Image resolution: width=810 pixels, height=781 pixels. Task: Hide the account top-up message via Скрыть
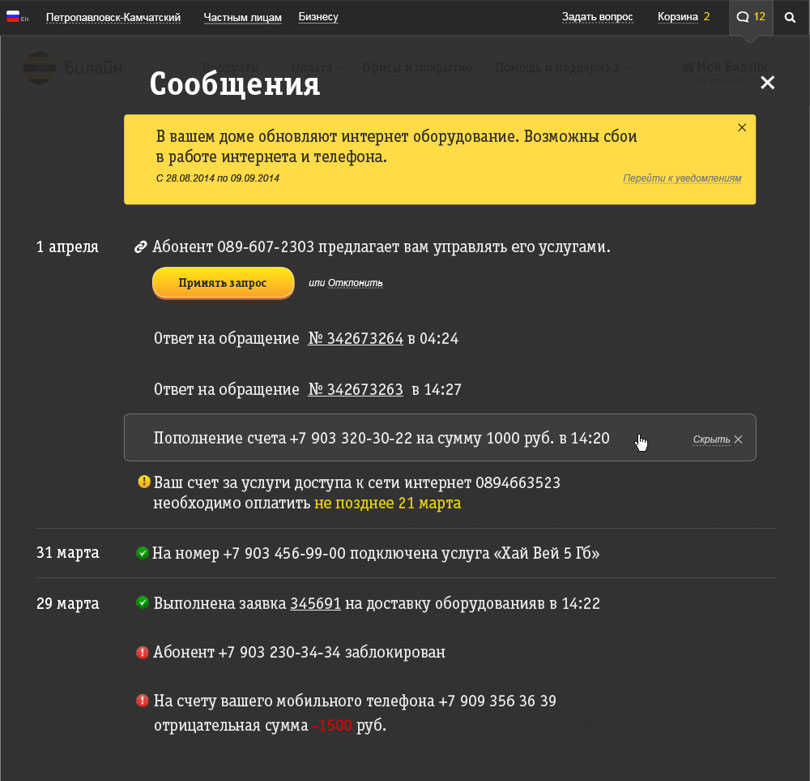tap(717, 439)
